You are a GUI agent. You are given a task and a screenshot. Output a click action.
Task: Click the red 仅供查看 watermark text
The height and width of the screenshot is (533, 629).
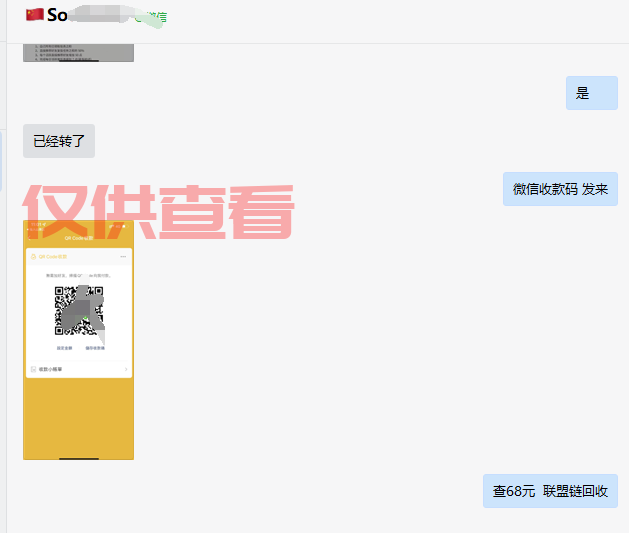pos(160,211)
